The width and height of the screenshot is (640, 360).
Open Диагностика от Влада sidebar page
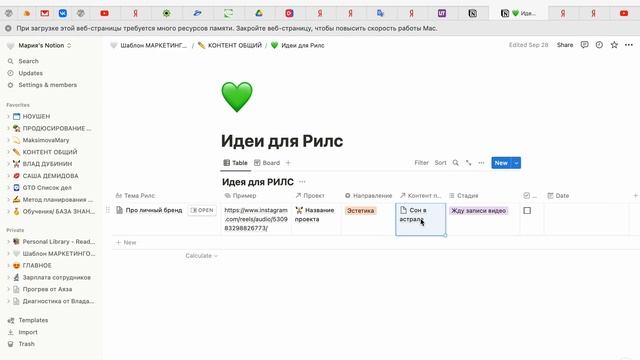[x=53, y=301]
